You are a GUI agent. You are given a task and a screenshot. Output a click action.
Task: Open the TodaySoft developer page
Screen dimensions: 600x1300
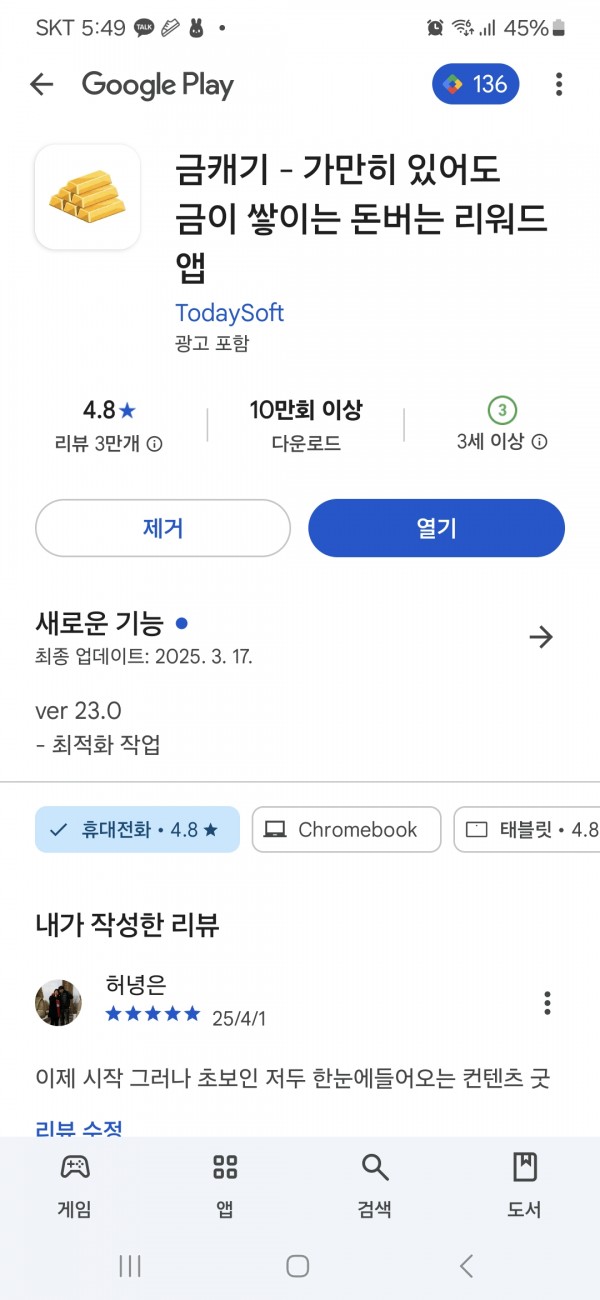click(x=229, y=312)
